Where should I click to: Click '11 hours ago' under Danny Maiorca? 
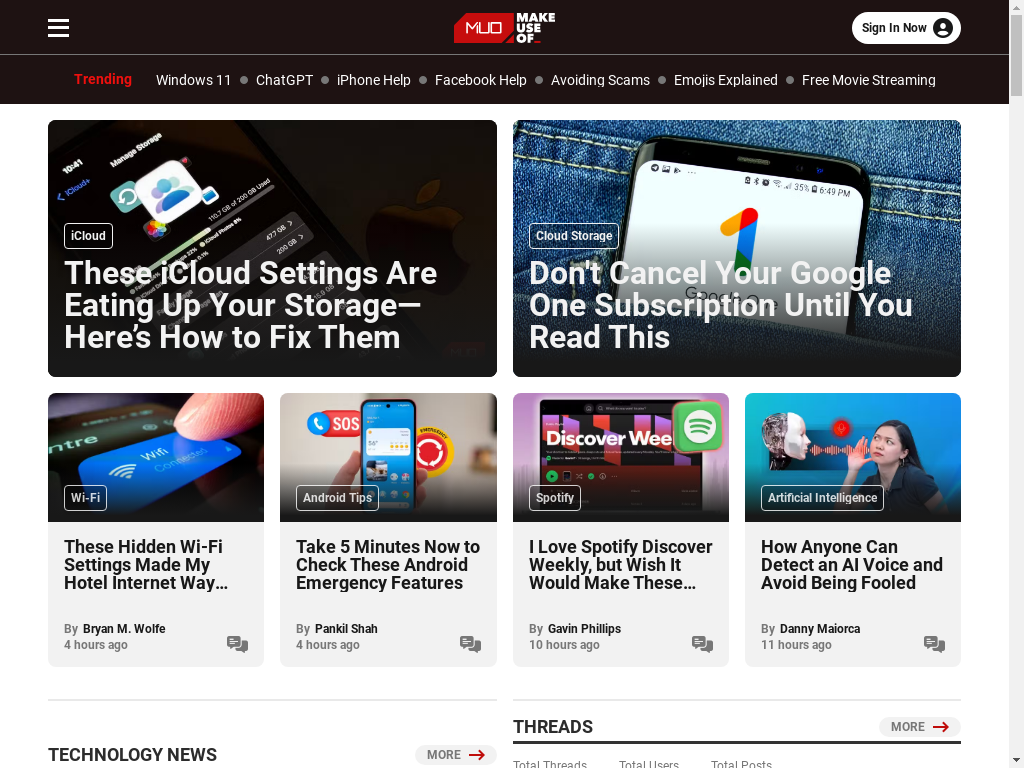[796, 645]
